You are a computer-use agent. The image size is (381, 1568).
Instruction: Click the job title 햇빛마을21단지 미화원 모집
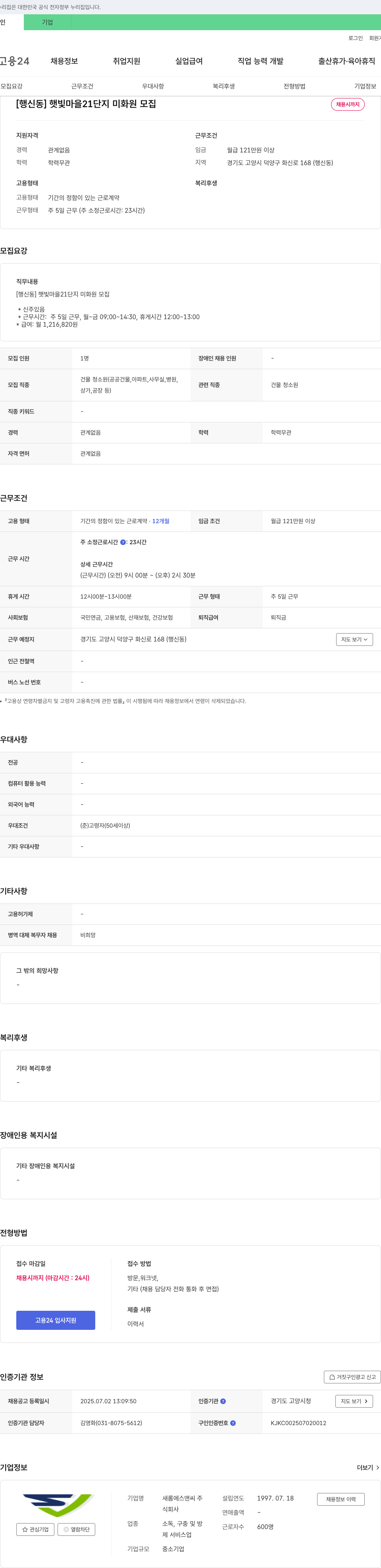[x=86, y=104]
